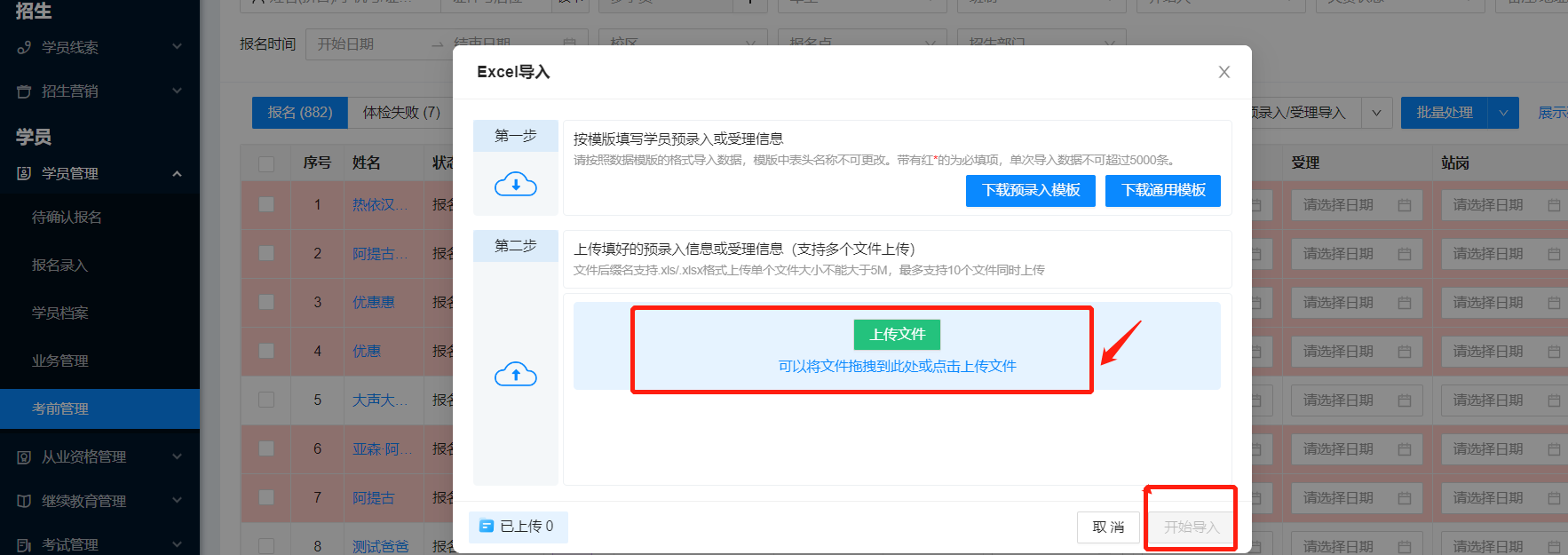
Task: Switch to the 报名 (882) tab
Action: pyautogui.click(x=300, y=113)
